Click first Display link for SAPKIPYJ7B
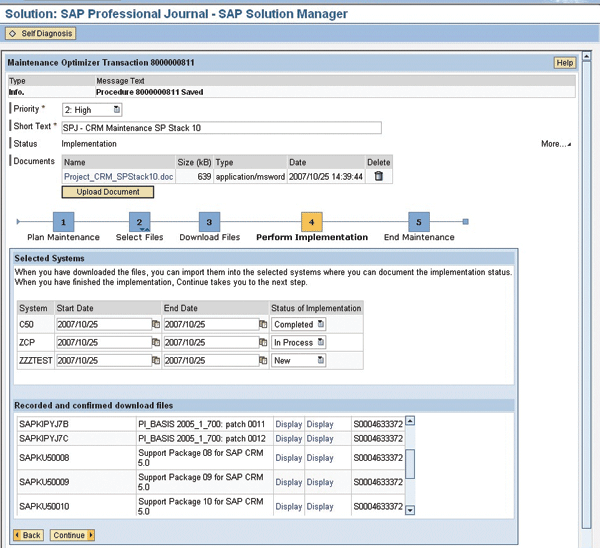Screen dimensions: 600x548 (289, 424)
